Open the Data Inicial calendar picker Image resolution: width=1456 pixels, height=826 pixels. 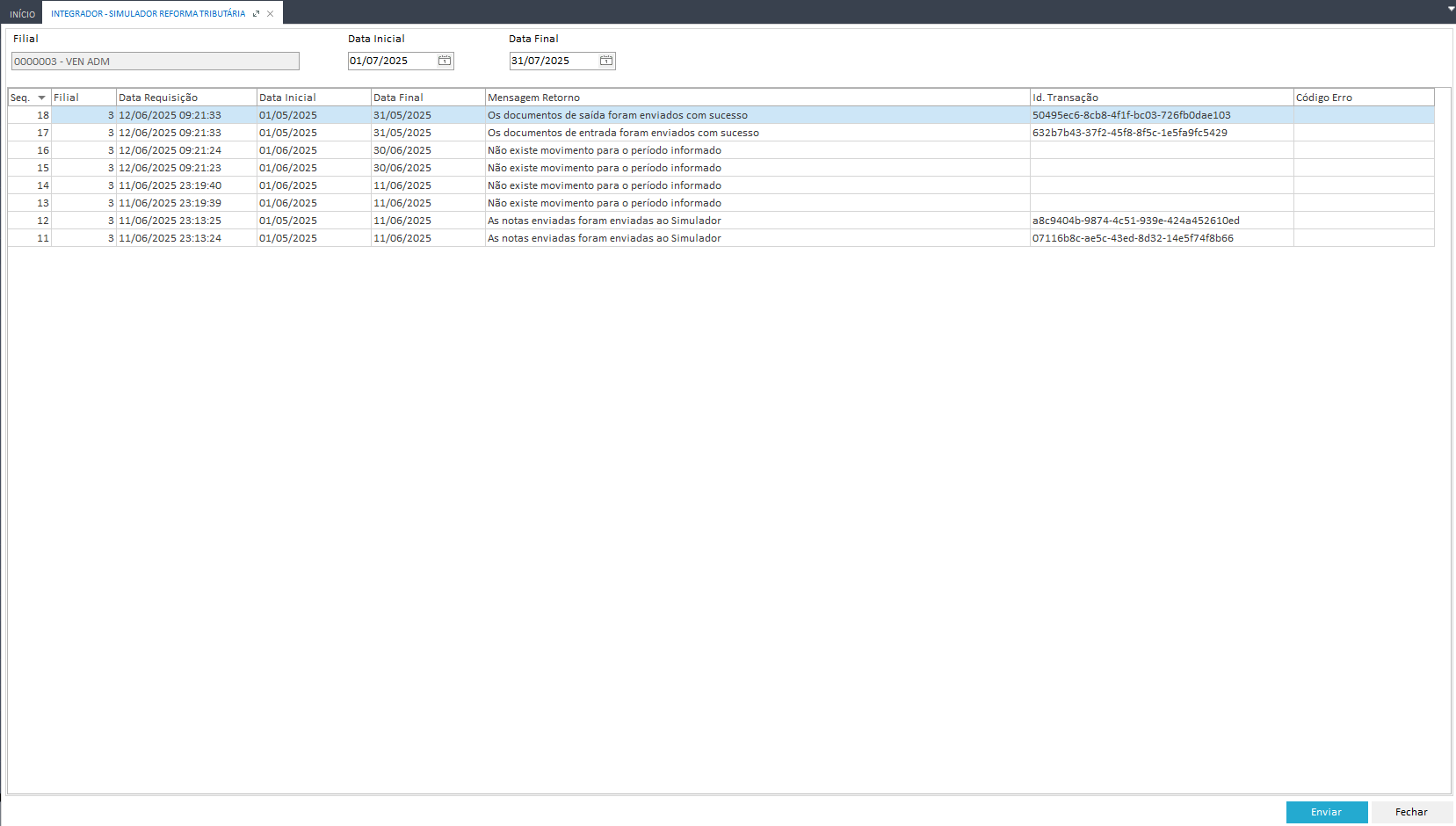point(445,61)
